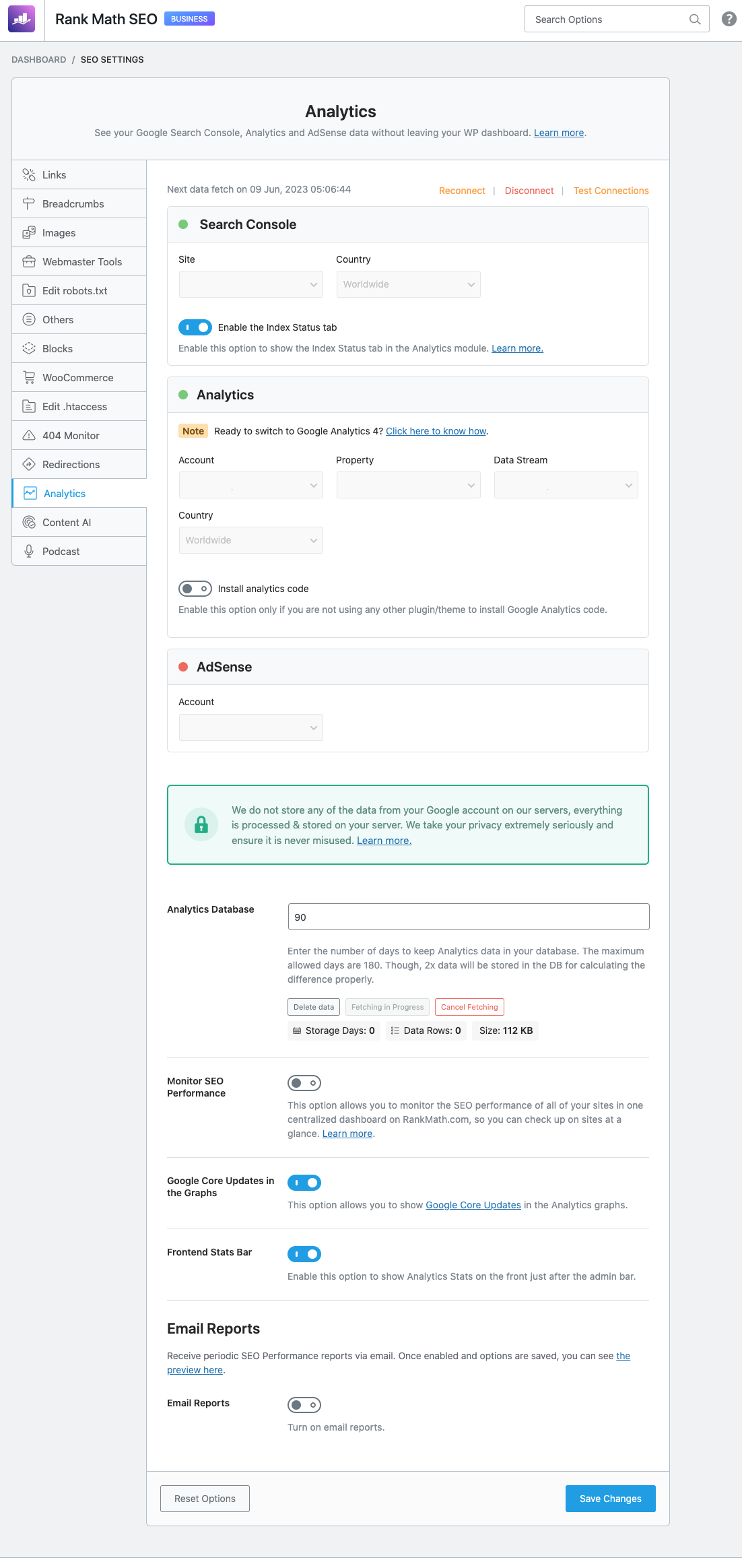Screen dimensions: 742x1568
Task: Click the Others sidebar icon
Action: click(29, 320)
